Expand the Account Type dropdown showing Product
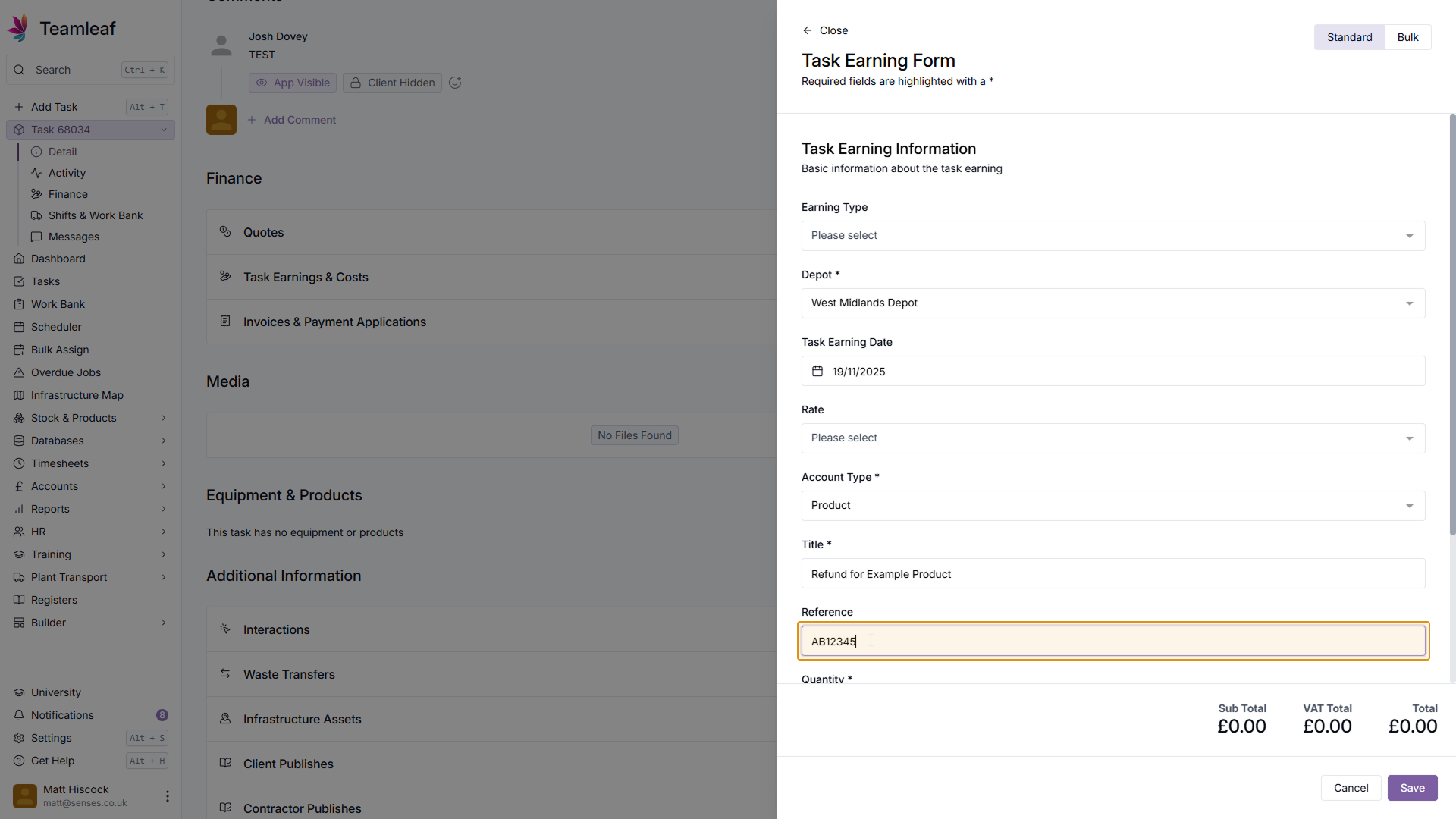 pos(1112,506)
